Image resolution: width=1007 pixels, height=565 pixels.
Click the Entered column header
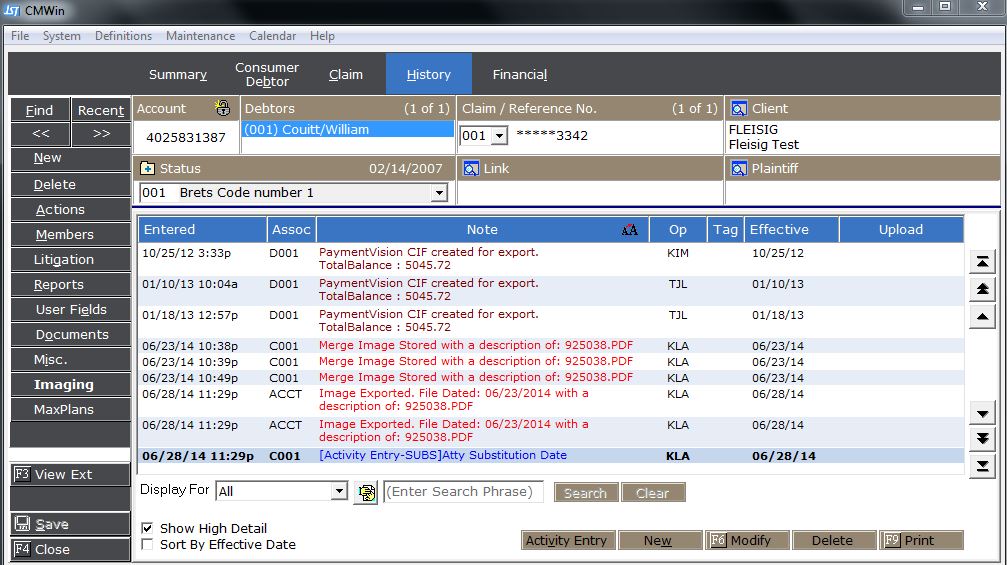[202, 230]
